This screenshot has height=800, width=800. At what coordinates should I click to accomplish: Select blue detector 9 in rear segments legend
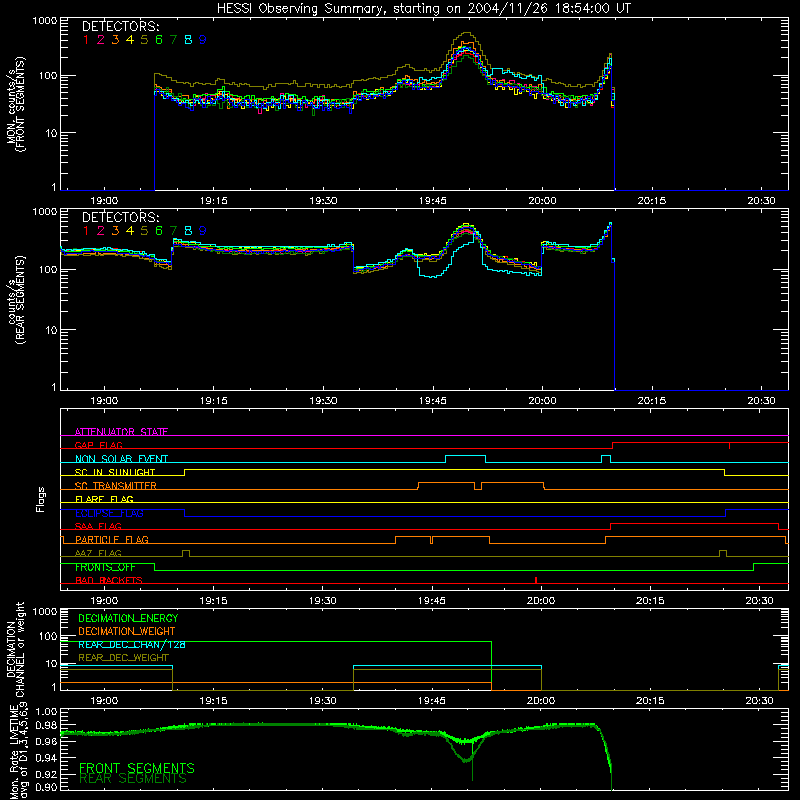click(x=203, y=231)
